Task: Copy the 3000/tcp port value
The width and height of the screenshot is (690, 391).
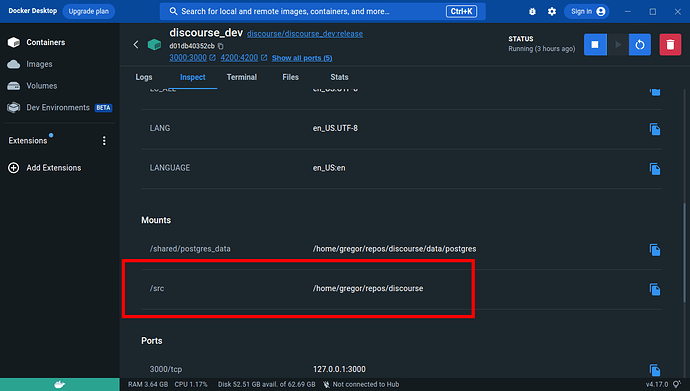Action: click(655, 370)
